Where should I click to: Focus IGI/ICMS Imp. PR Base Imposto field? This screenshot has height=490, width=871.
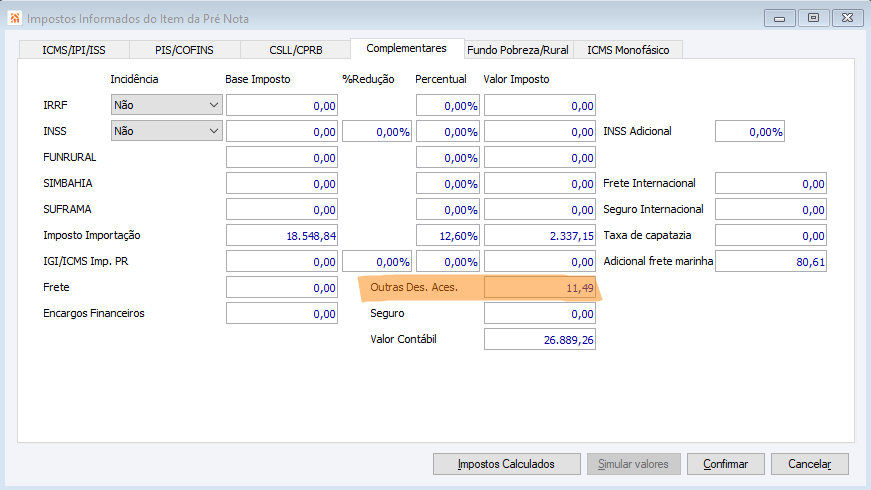click(282, 262)
